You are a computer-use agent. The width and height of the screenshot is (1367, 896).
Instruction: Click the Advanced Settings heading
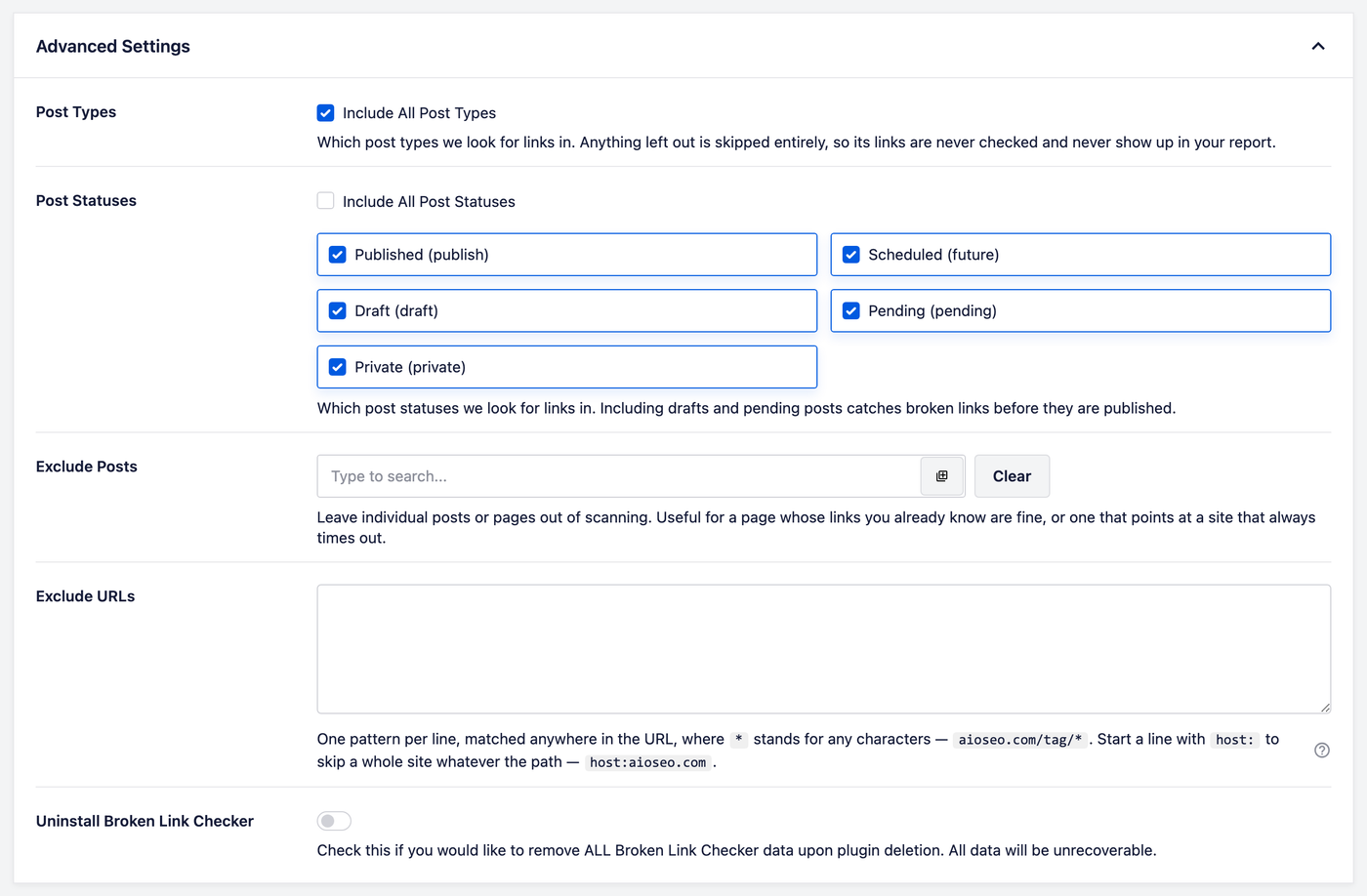[113, 46]
